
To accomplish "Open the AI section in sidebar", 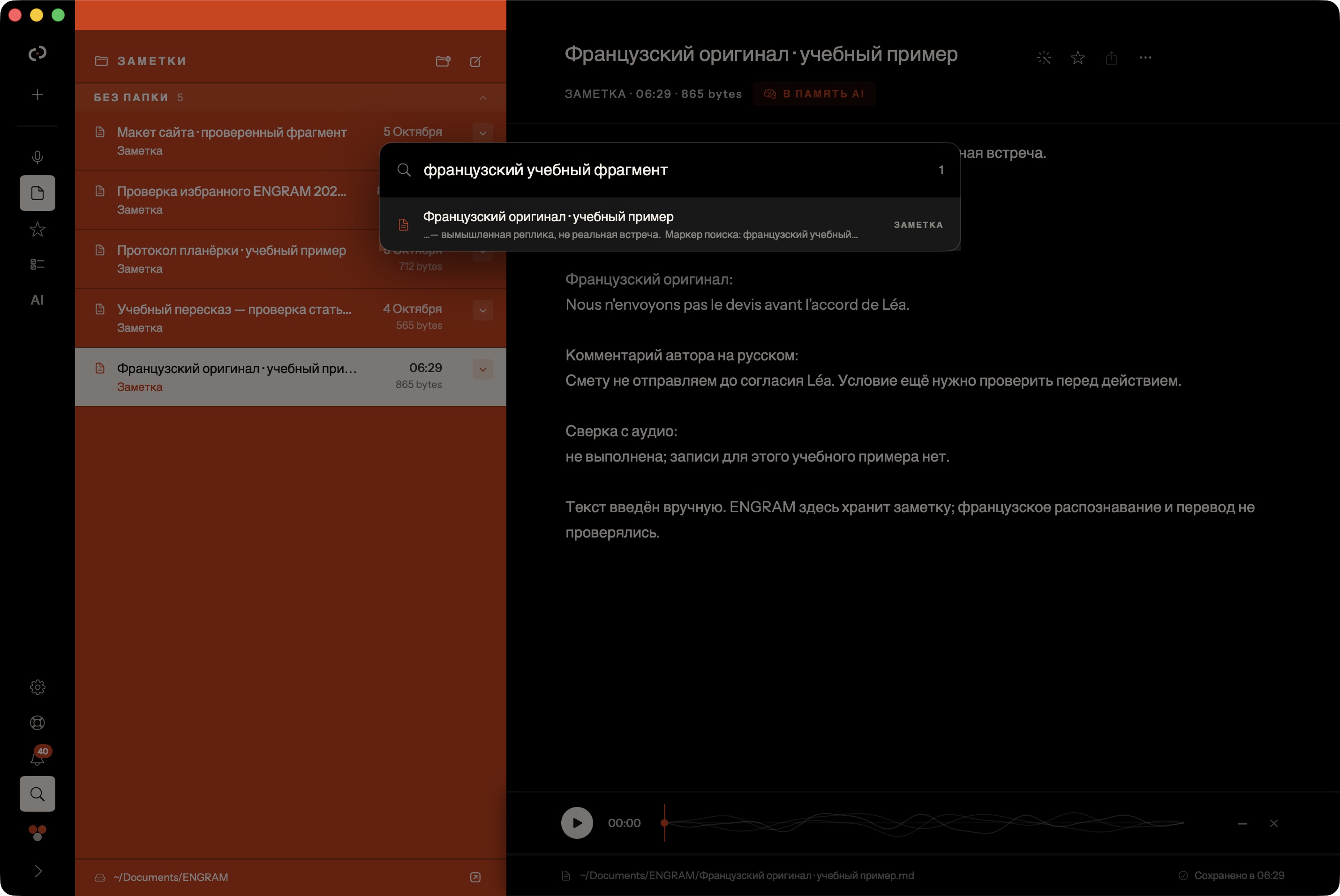I will 37,299.
